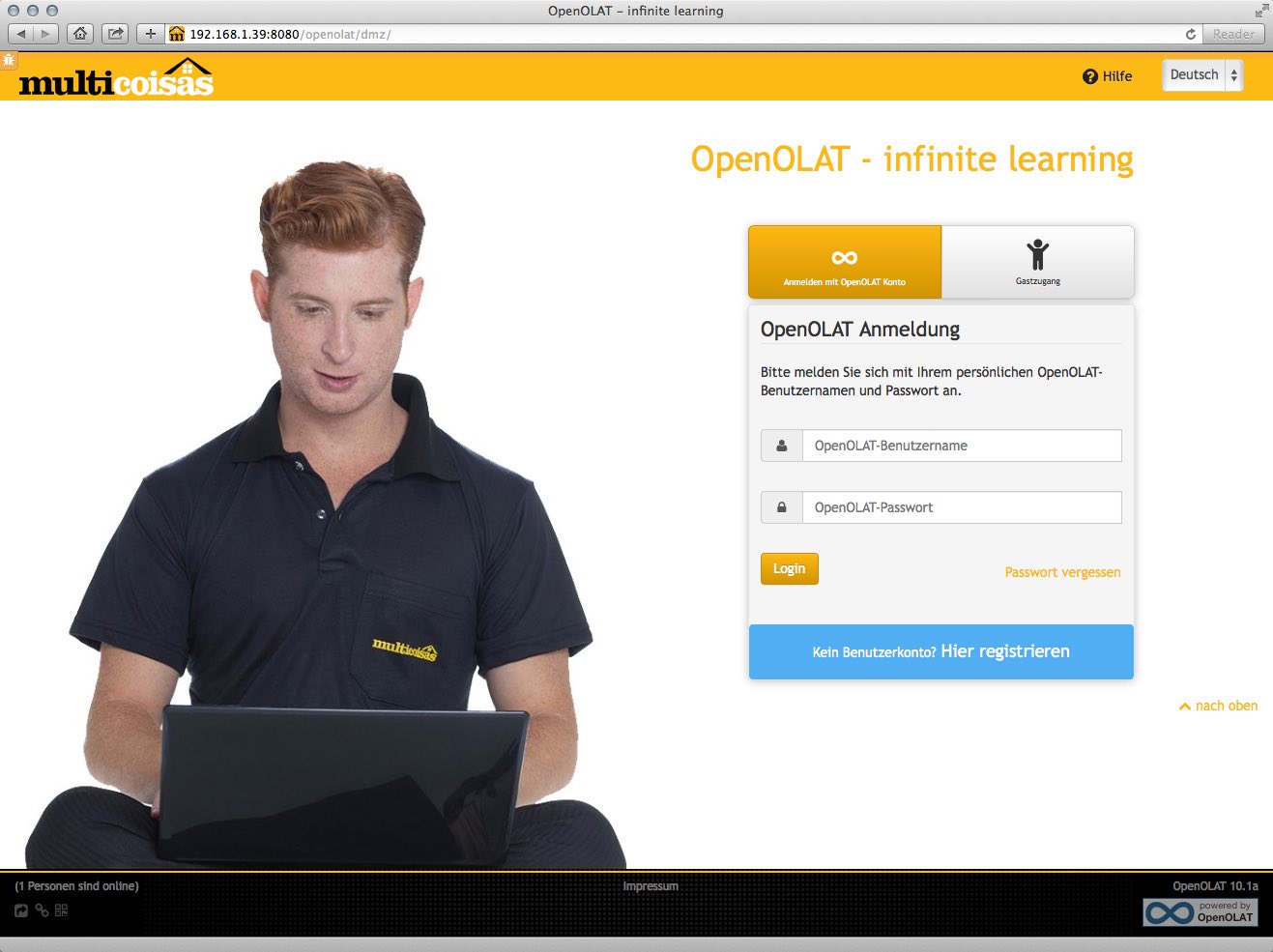1273x952 pixels.
Task: Click the powered by OpenOLAT logo
Action: (1201, 912)
